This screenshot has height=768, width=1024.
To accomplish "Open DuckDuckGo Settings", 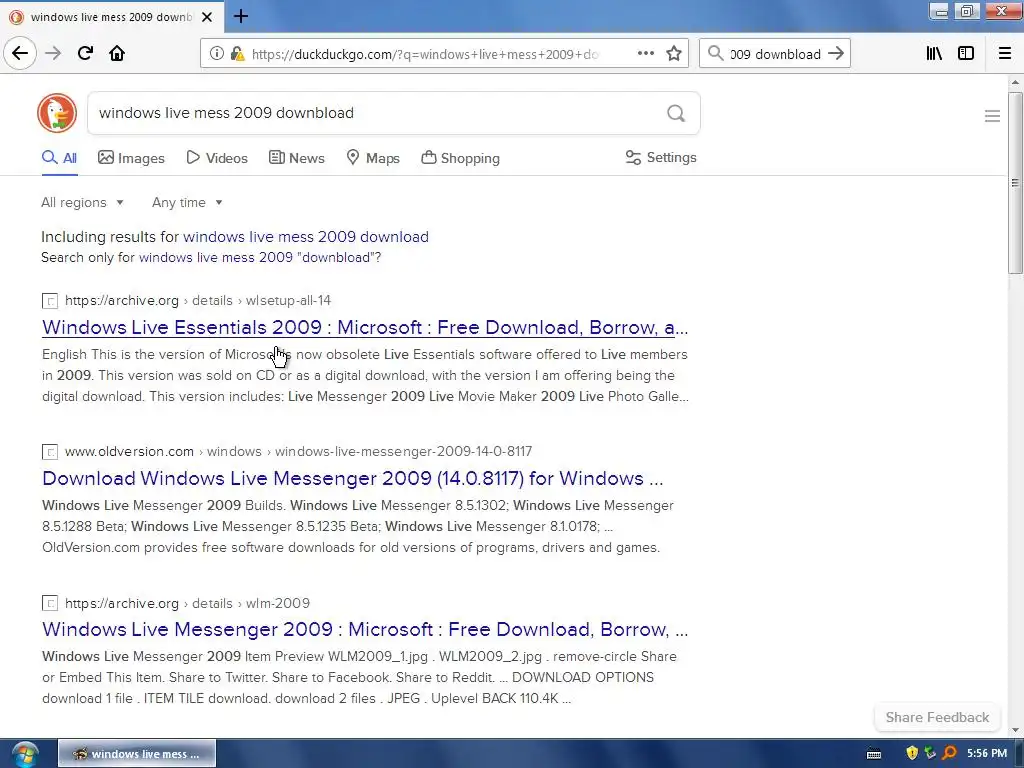I will 661,157.
